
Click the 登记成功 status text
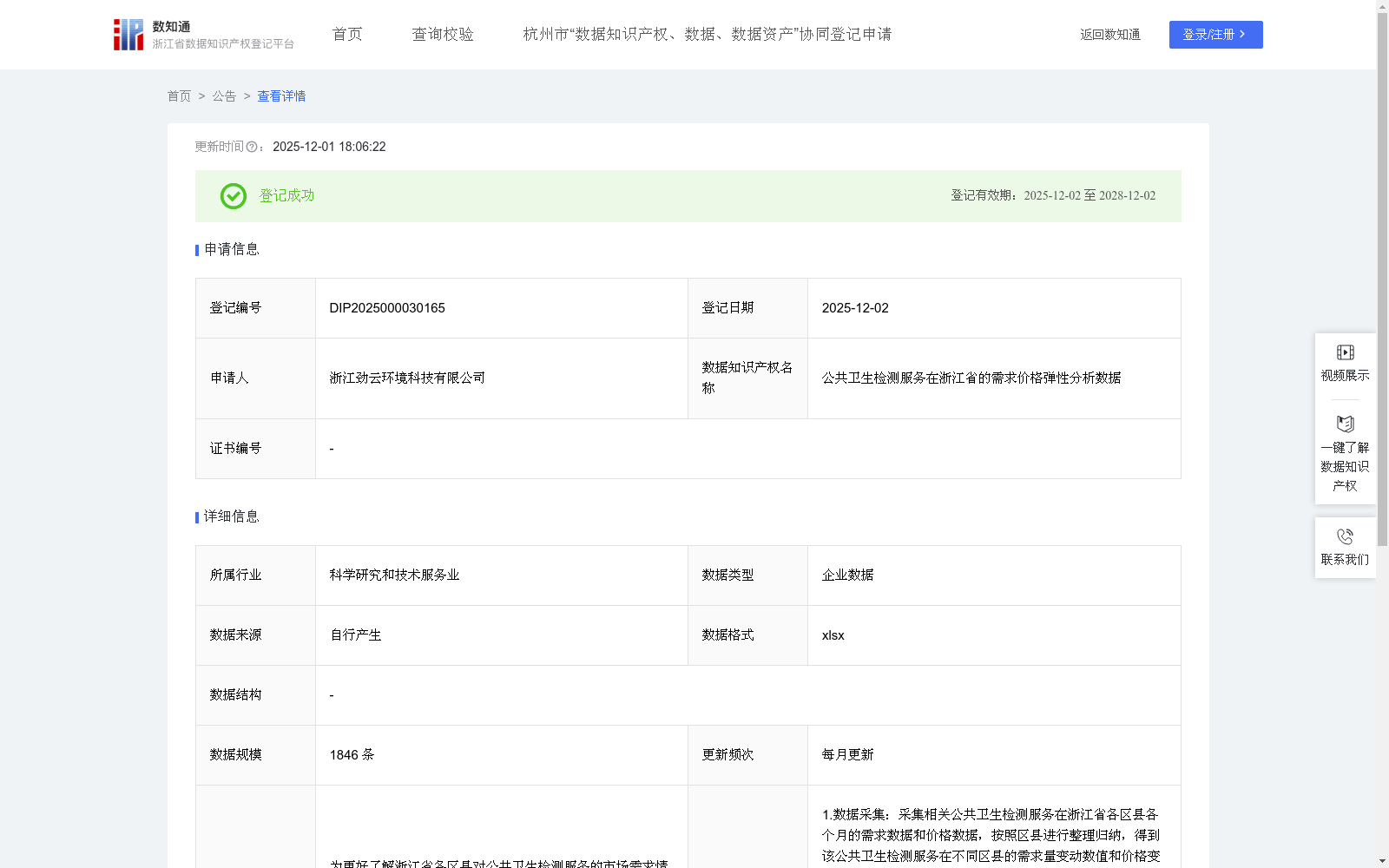pos(286,196)
